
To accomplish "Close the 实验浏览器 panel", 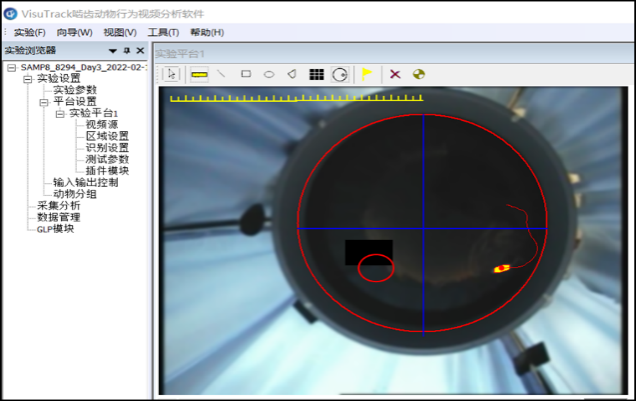I will 140,50.
